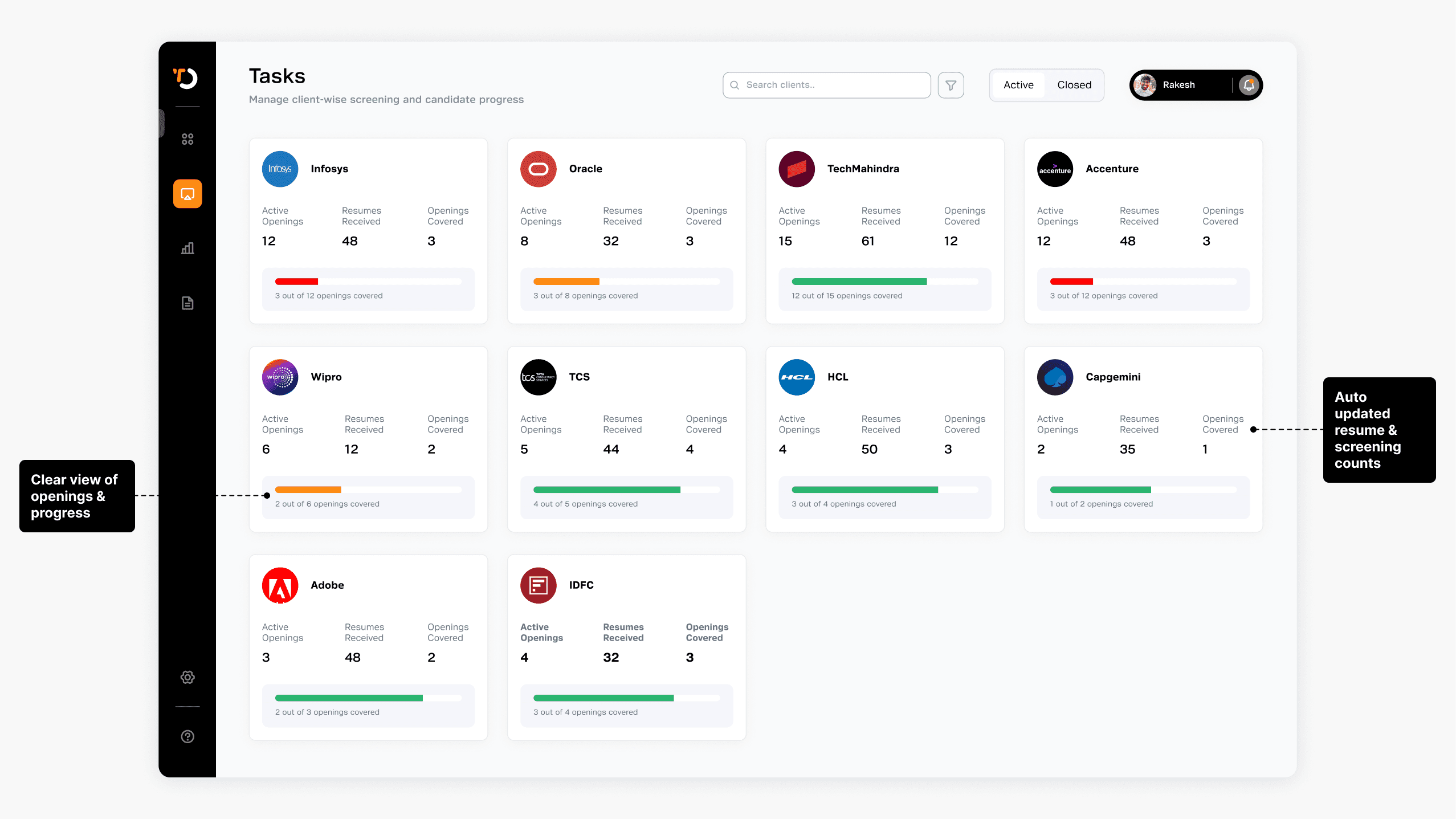Switch to the Active tab
Viewport: 1456px width, 819px height.
1018,85
